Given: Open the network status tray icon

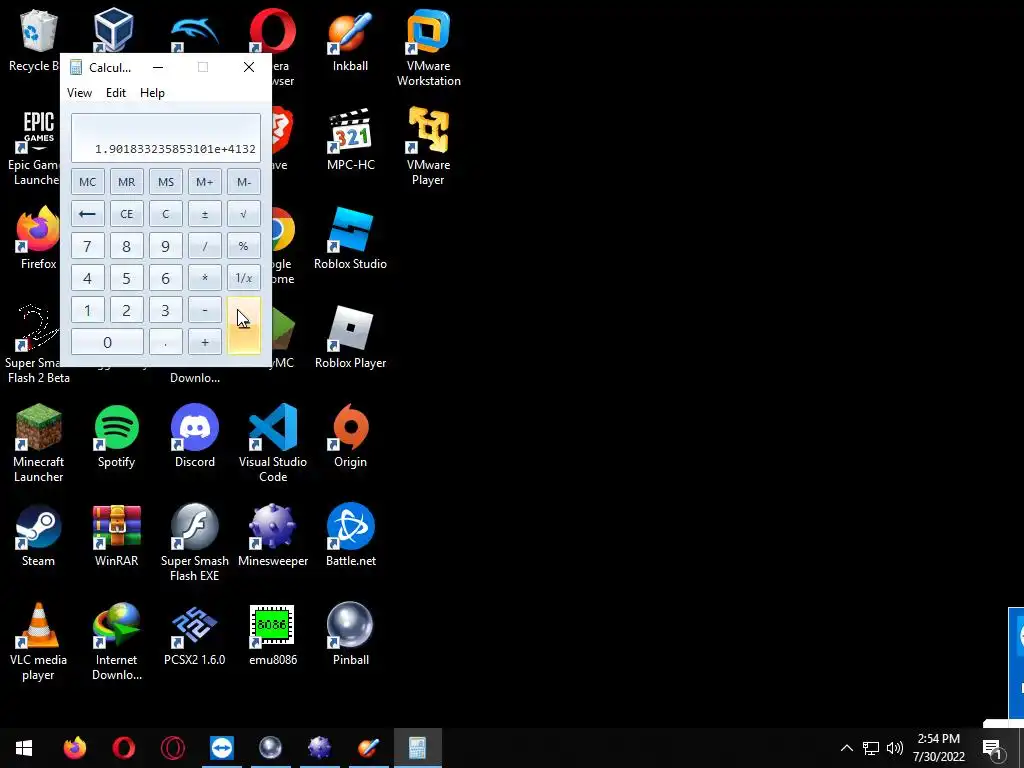Looking at the screenshot, I should pos(871,748).
